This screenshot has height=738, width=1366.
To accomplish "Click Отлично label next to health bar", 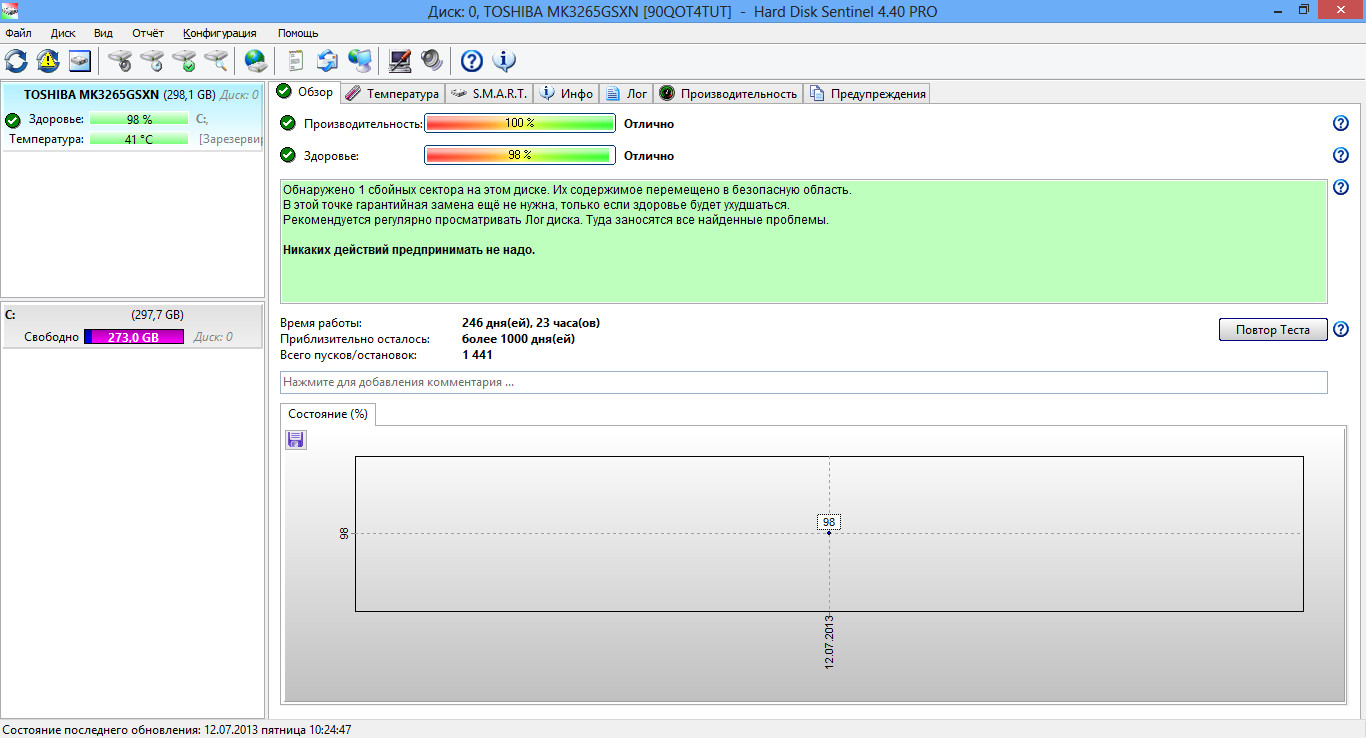I will [x=649, y=156].
